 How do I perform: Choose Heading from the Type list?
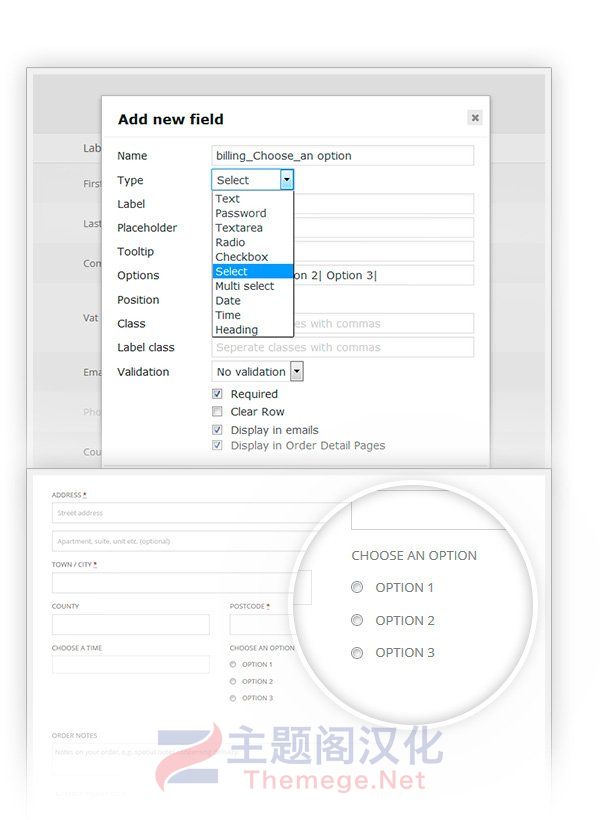click(x=253, y=330)
